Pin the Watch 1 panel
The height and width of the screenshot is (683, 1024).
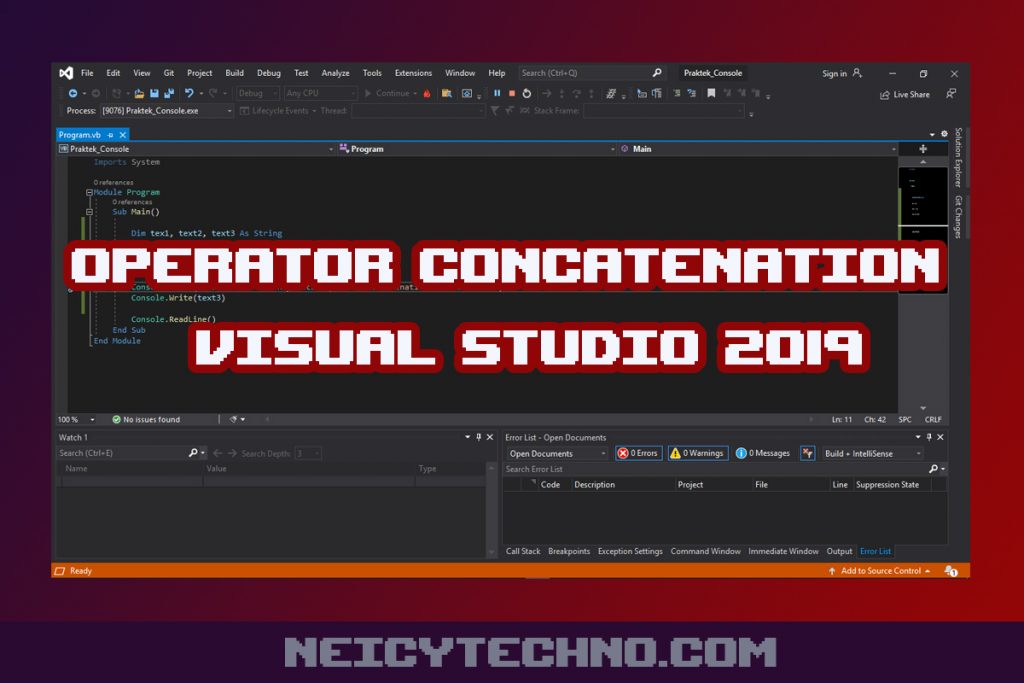(x=478, y=437)
